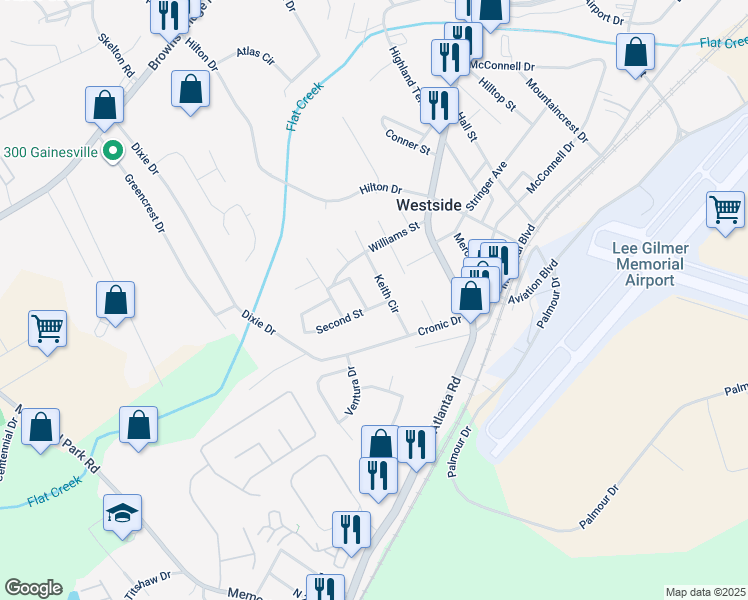Image resolution: width=748 pixels, height=600 pixels.
Task: Open the shopping bag marker below Airport Dr
Action: (x=635, y=55)
